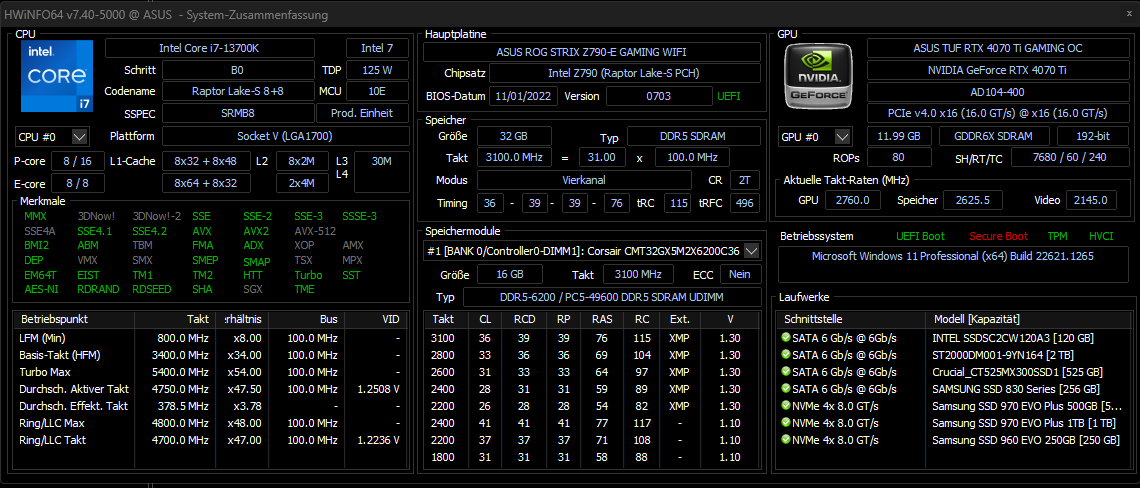The image size is (1140, 488).
Task: Click the BIOS version 0703 field
Action: (x=659, y=96)
